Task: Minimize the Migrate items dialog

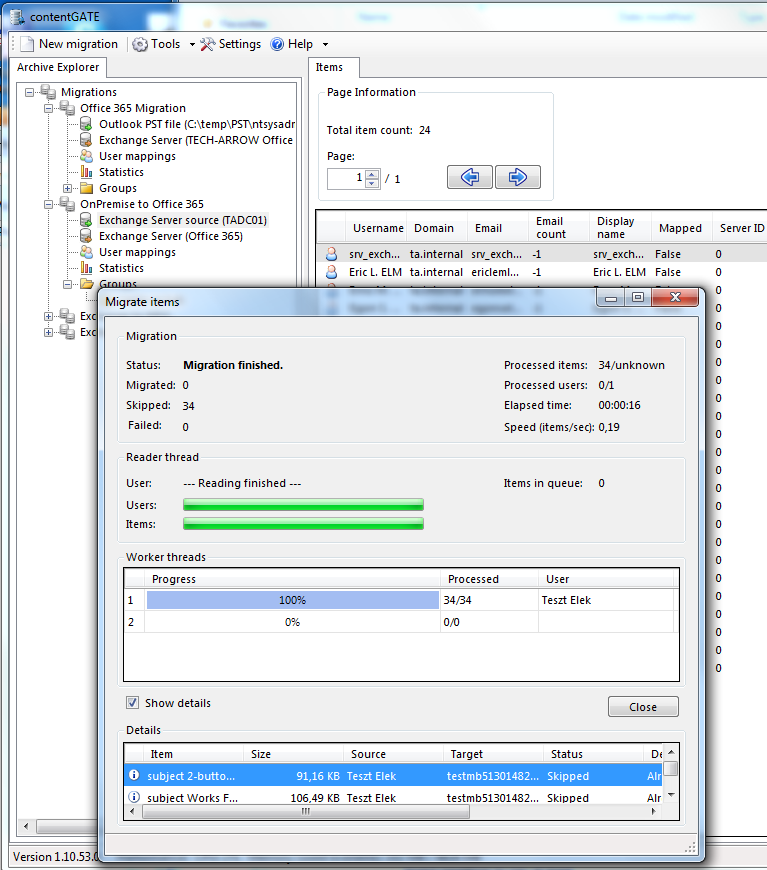Action: [611, 297]
